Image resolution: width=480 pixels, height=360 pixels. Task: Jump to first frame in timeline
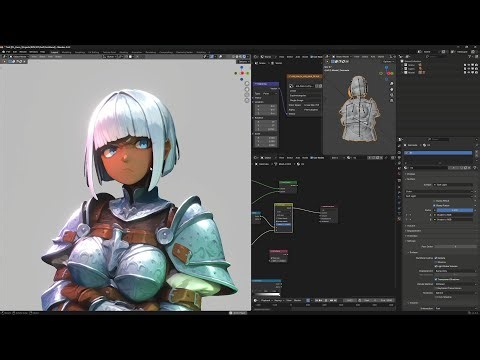(316, 300)
